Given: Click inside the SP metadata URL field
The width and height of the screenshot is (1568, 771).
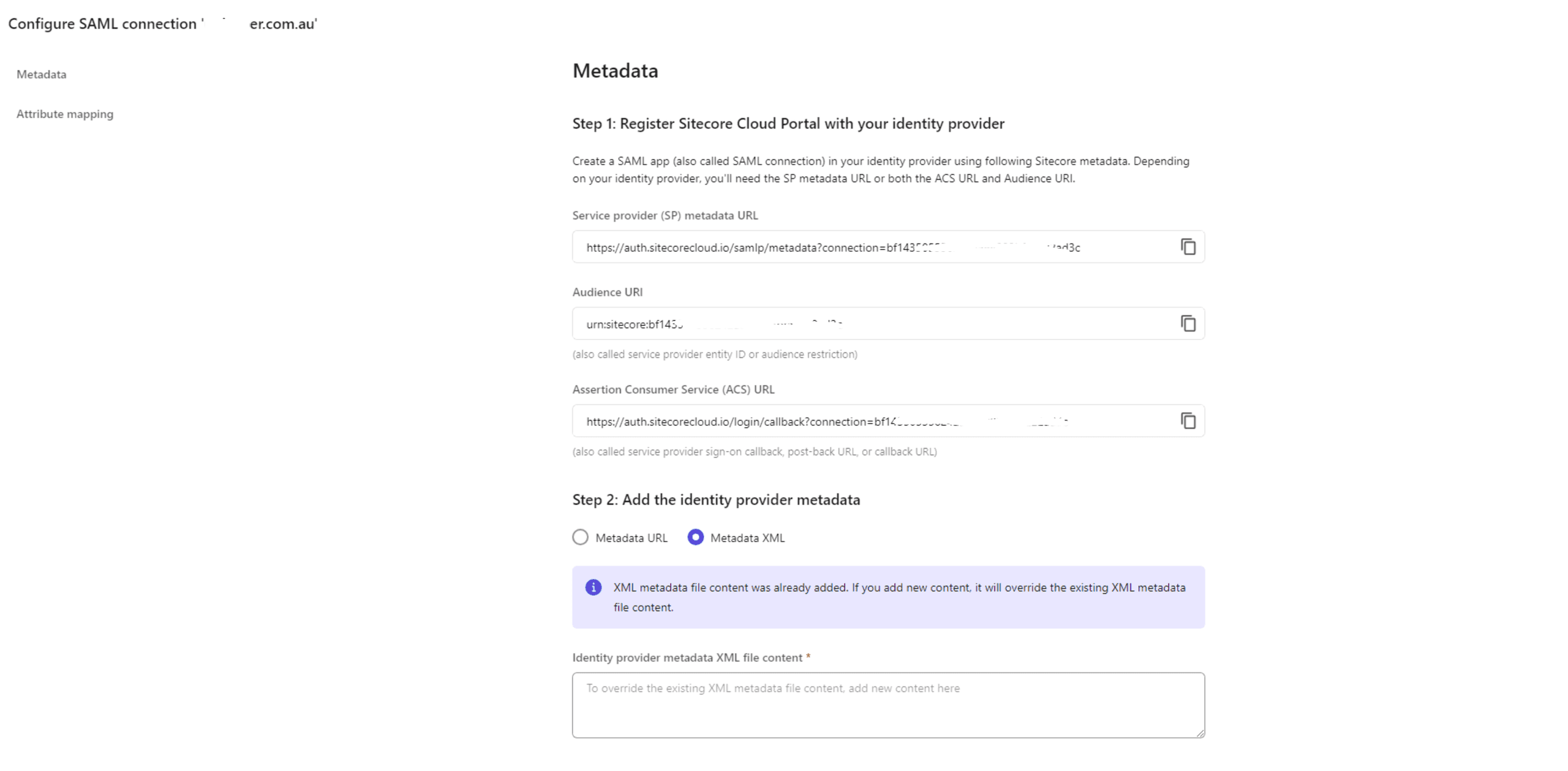Looking at the screenshot, I should point(858,247).
